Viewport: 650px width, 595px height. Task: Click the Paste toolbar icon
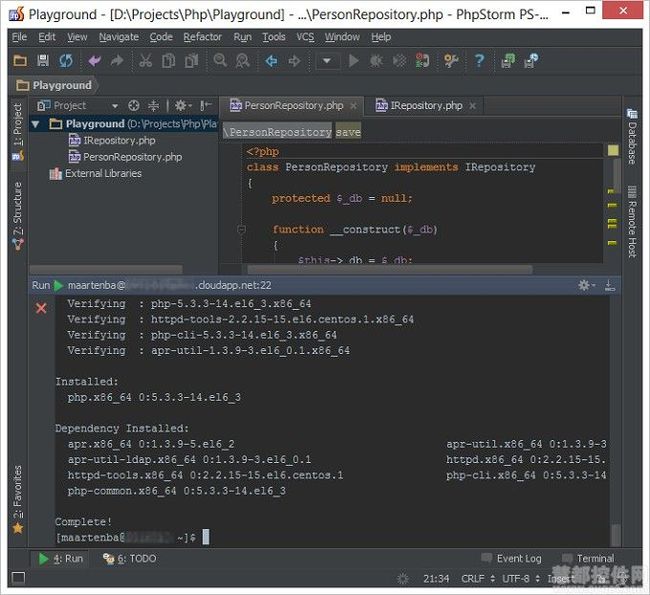click(x=191, y=61)
